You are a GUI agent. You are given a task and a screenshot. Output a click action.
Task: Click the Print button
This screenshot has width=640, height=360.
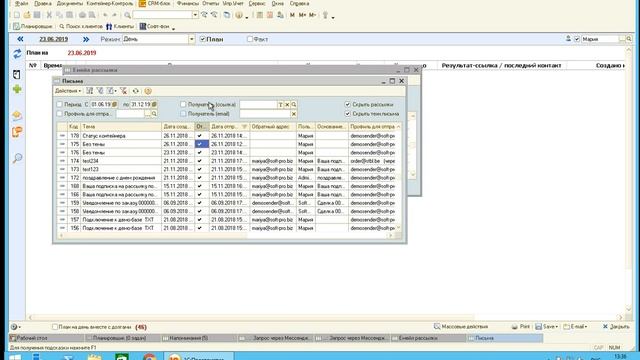click(521, 327)
